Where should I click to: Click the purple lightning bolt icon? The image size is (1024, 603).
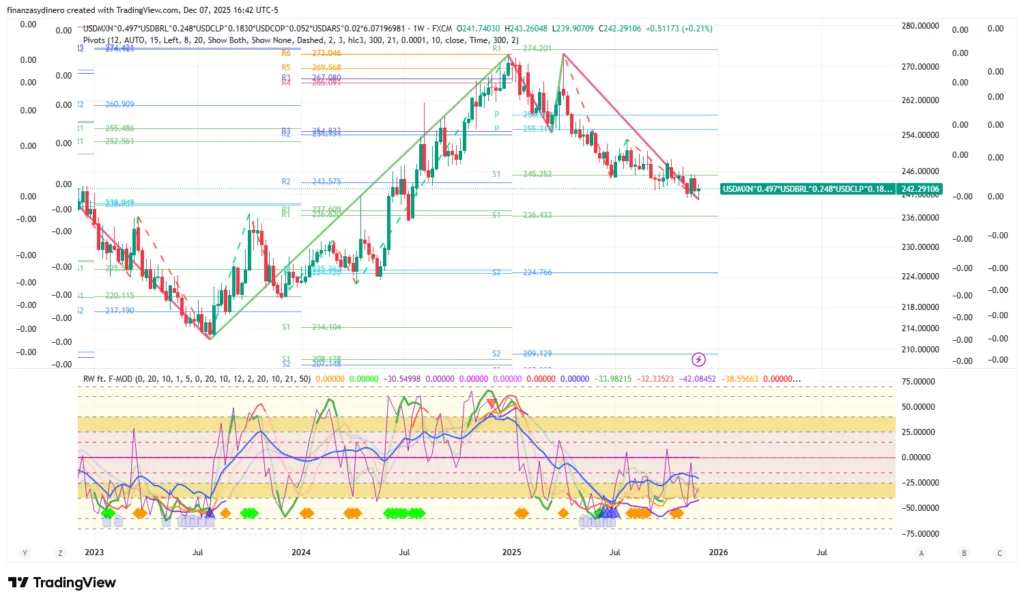click(x=699, y=358)
